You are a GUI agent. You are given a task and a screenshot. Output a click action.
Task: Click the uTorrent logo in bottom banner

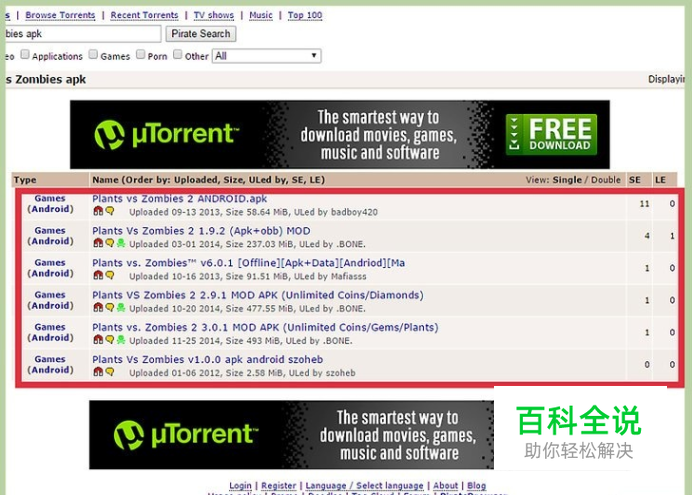[185, 435]
